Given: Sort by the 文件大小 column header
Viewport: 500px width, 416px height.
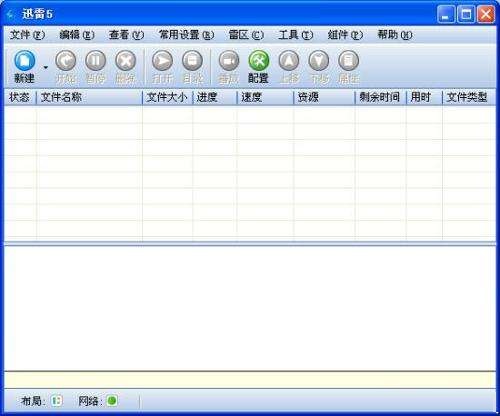Looking at the screenshot, I should point(168,97).
